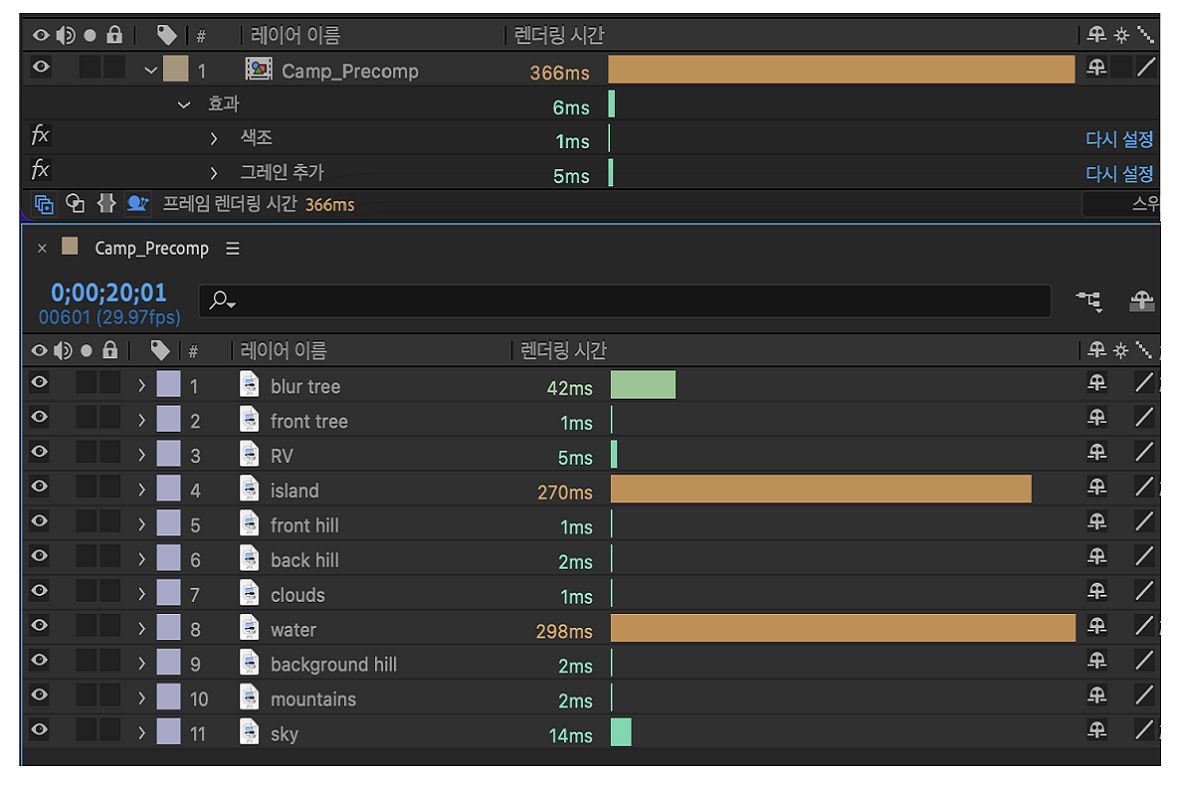Image resolution: width=1178 pixels, height=786 pixels.
Task: Select the Camp_Precomp timeline tab
Action: 151,248
